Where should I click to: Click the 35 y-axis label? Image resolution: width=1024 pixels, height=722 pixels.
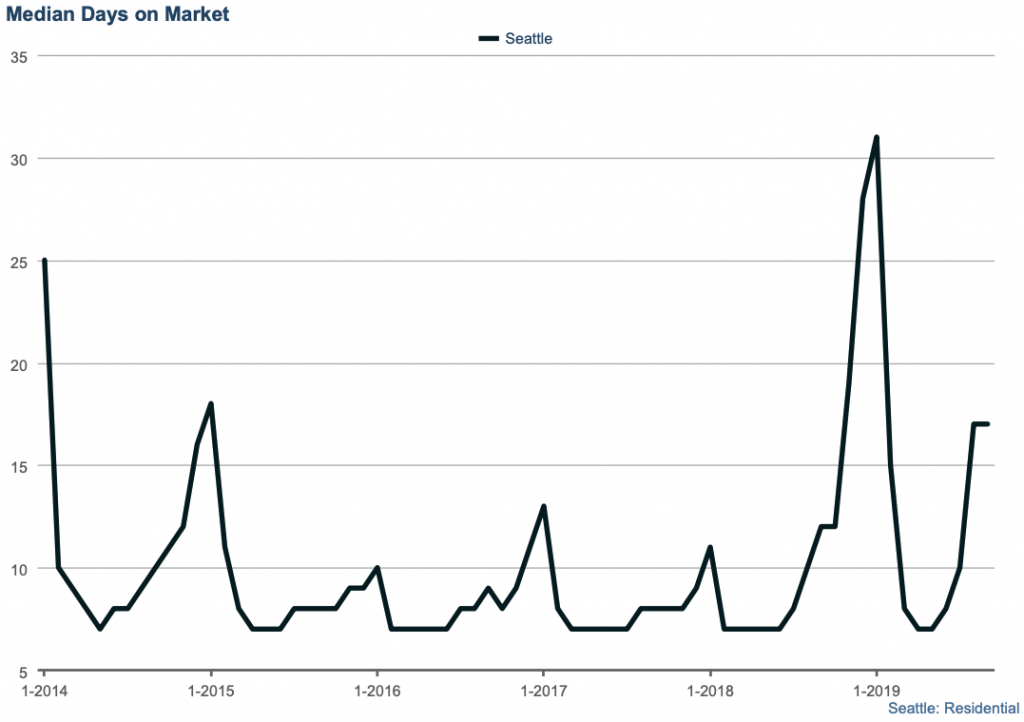pyautogui.click(x=17, y=56)
